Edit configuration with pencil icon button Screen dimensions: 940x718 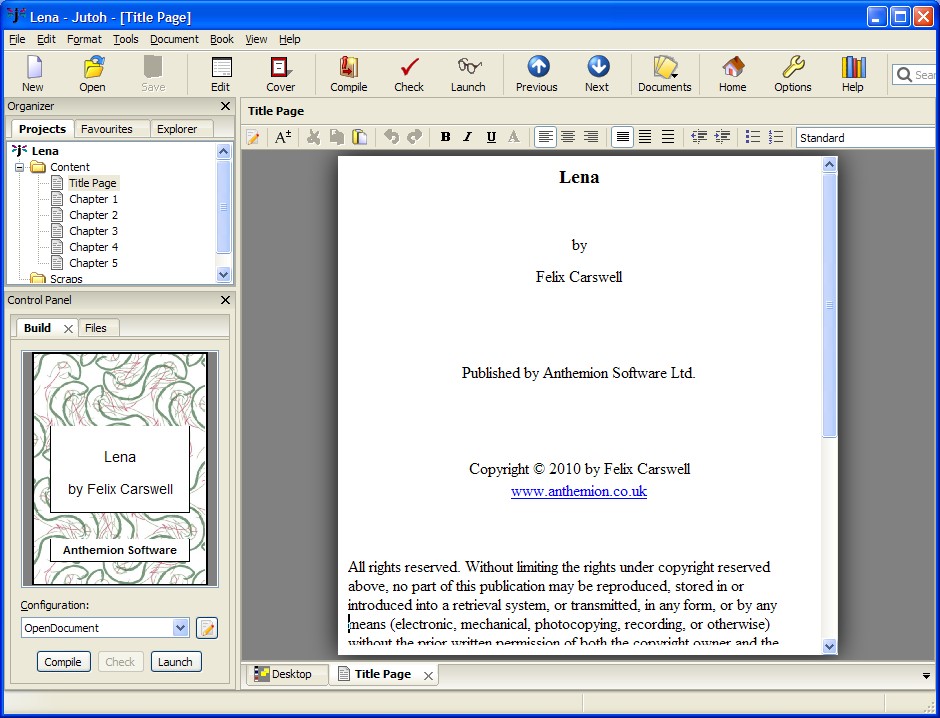(207, 628)
